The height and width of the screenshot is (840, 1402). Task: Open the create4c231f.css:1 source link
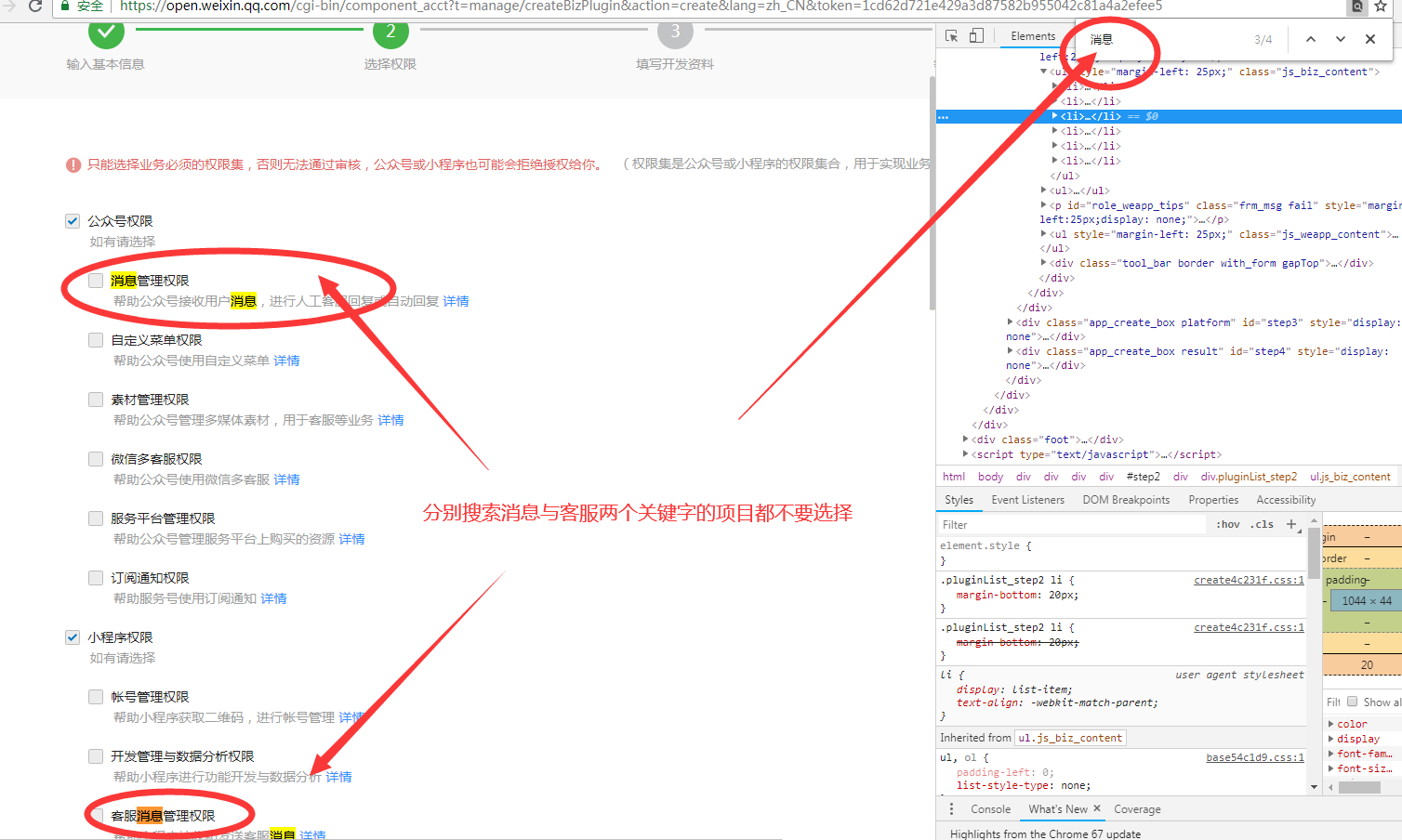coord(1249,580)
